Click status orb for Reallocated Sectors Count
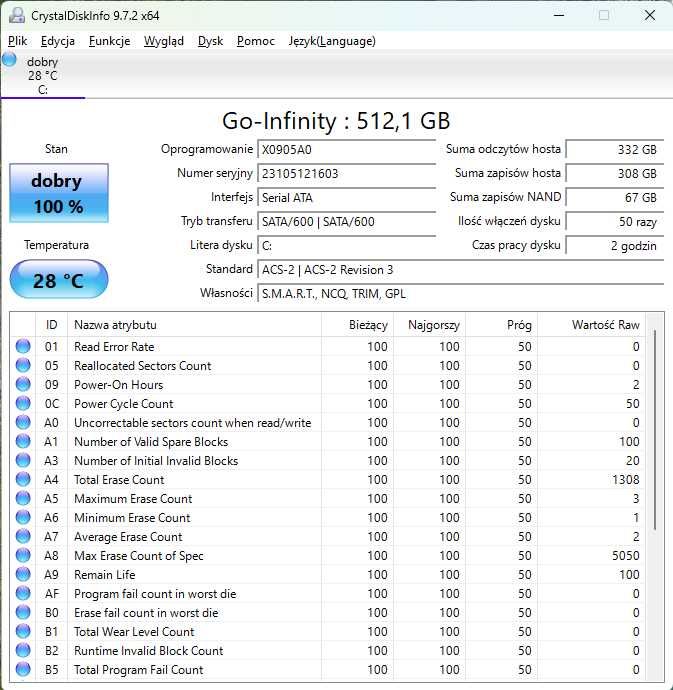This screenshot has width=673, height=690. coord(23,365)
